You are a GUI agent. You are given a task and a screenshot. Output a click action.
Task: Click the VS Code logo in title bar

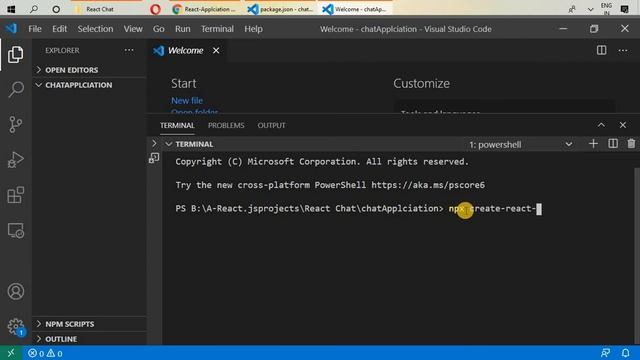coord(11,29)
